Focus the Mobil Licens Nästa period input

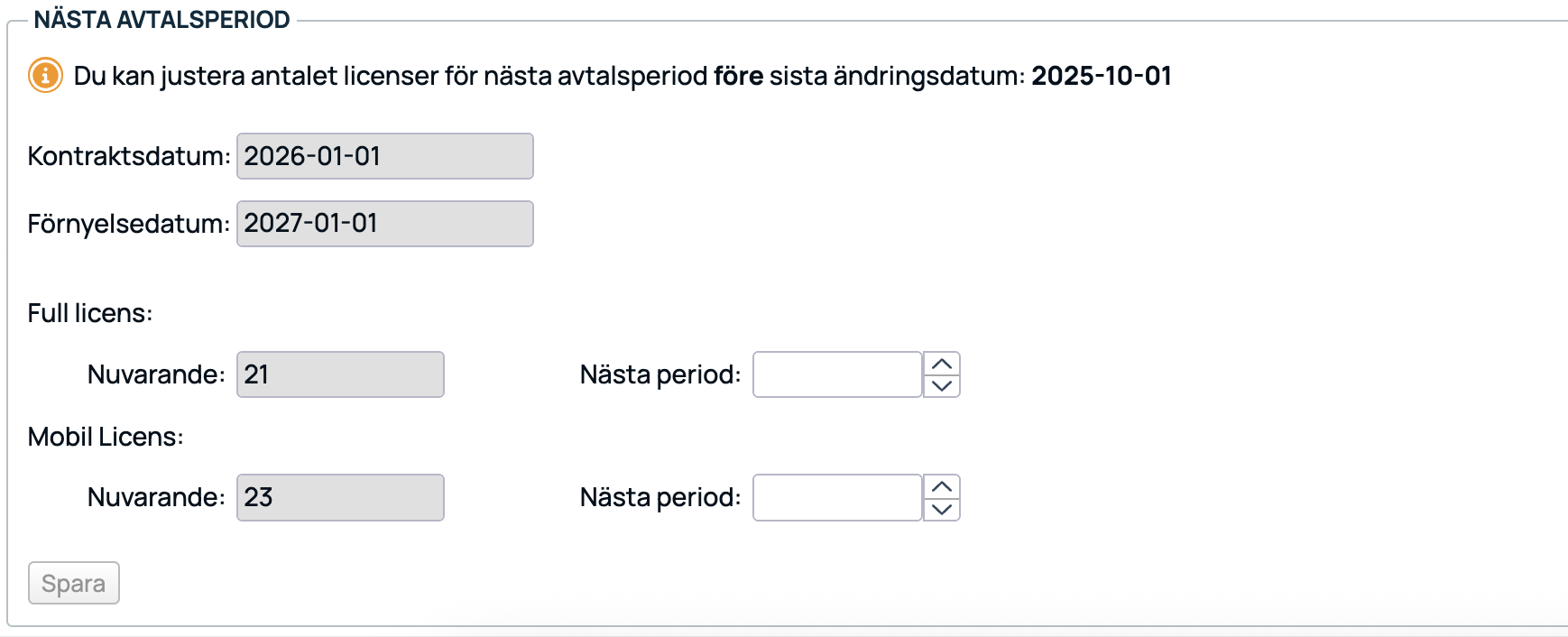[836, 497]
